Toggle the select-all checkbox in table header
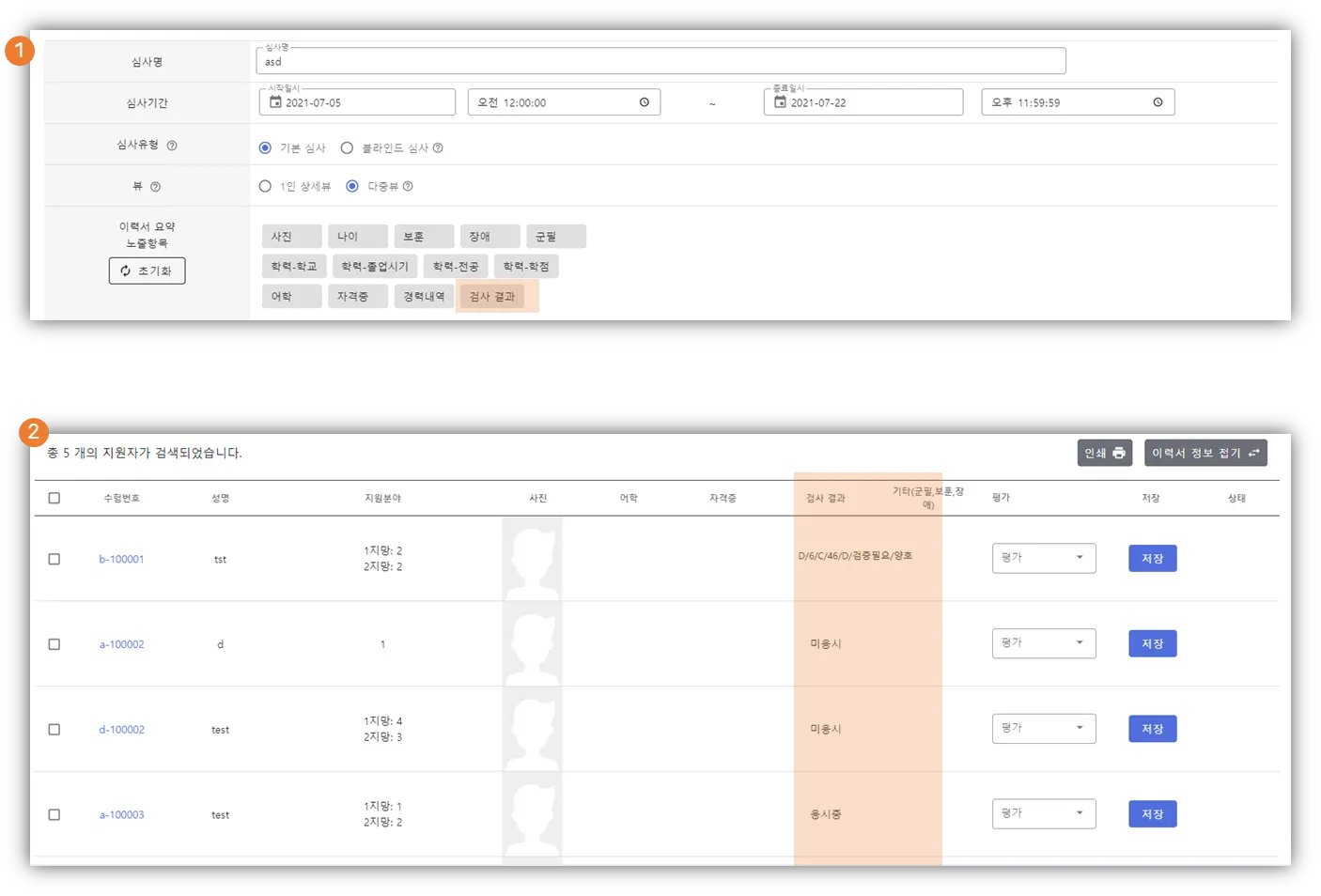This screenshot has width=1321, height=896. [x=54, y=498]
